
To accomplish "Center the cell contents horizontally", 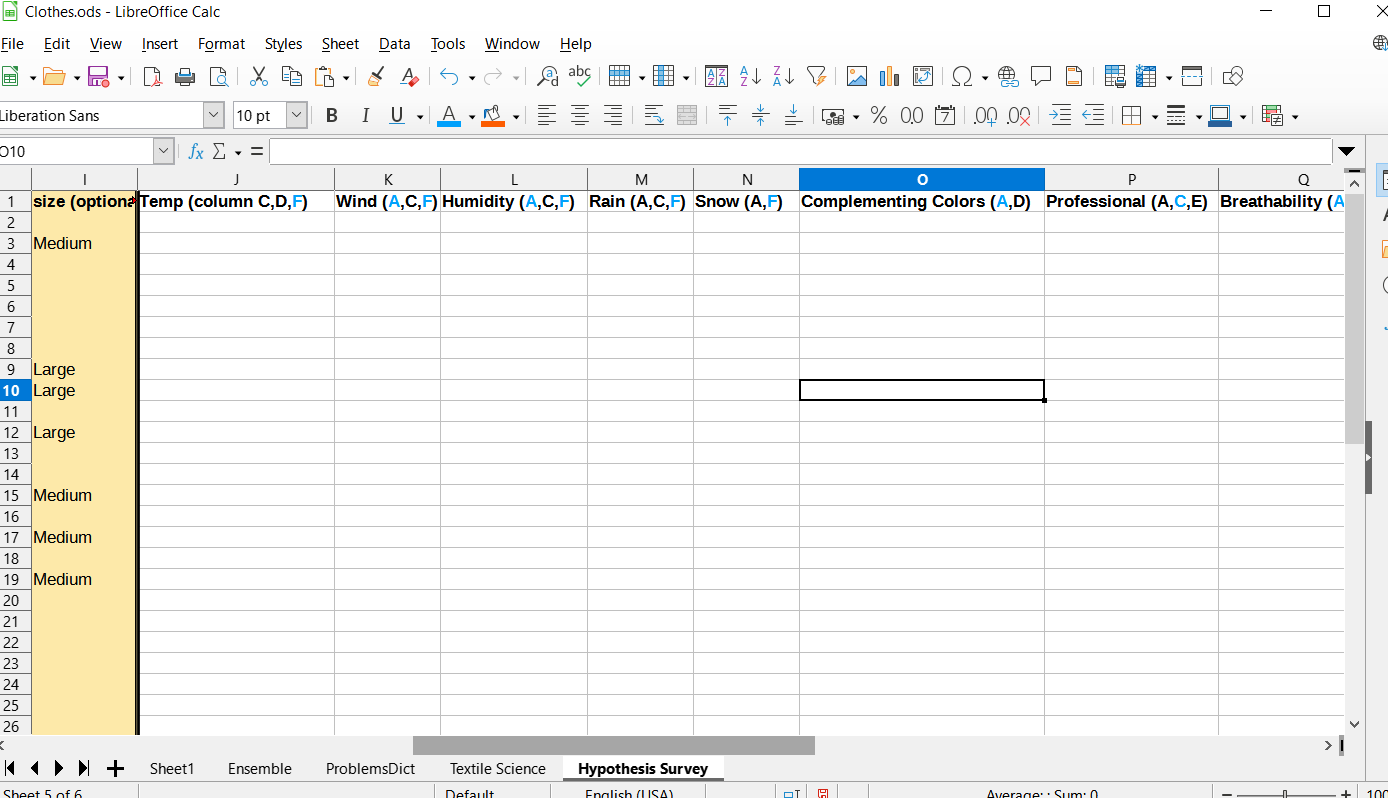I will 580,116.
